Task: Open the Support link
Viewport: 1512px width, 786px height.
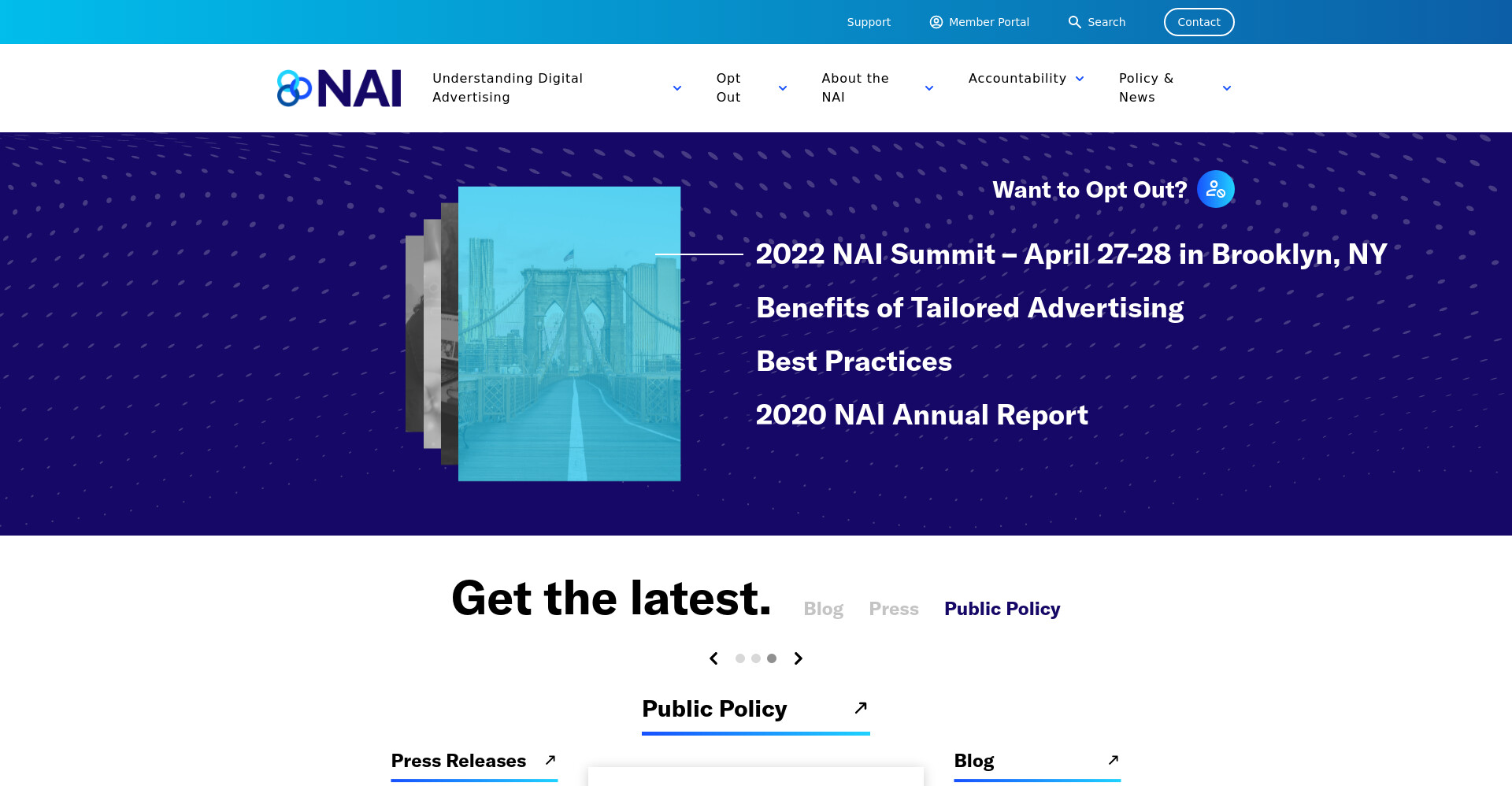Action: coord(869,22)
